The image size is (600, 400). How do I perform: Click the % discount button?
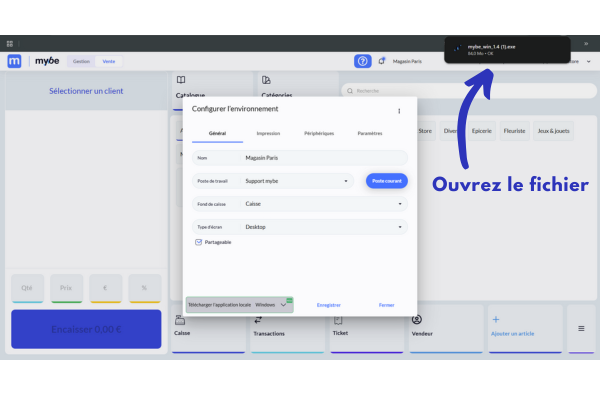145,288
